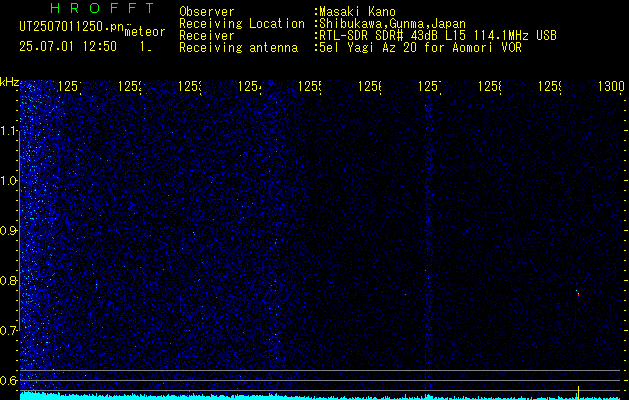Click the word meteor in the header
The width and height of the screenshot is (629, 400).
tap(145, 32)
